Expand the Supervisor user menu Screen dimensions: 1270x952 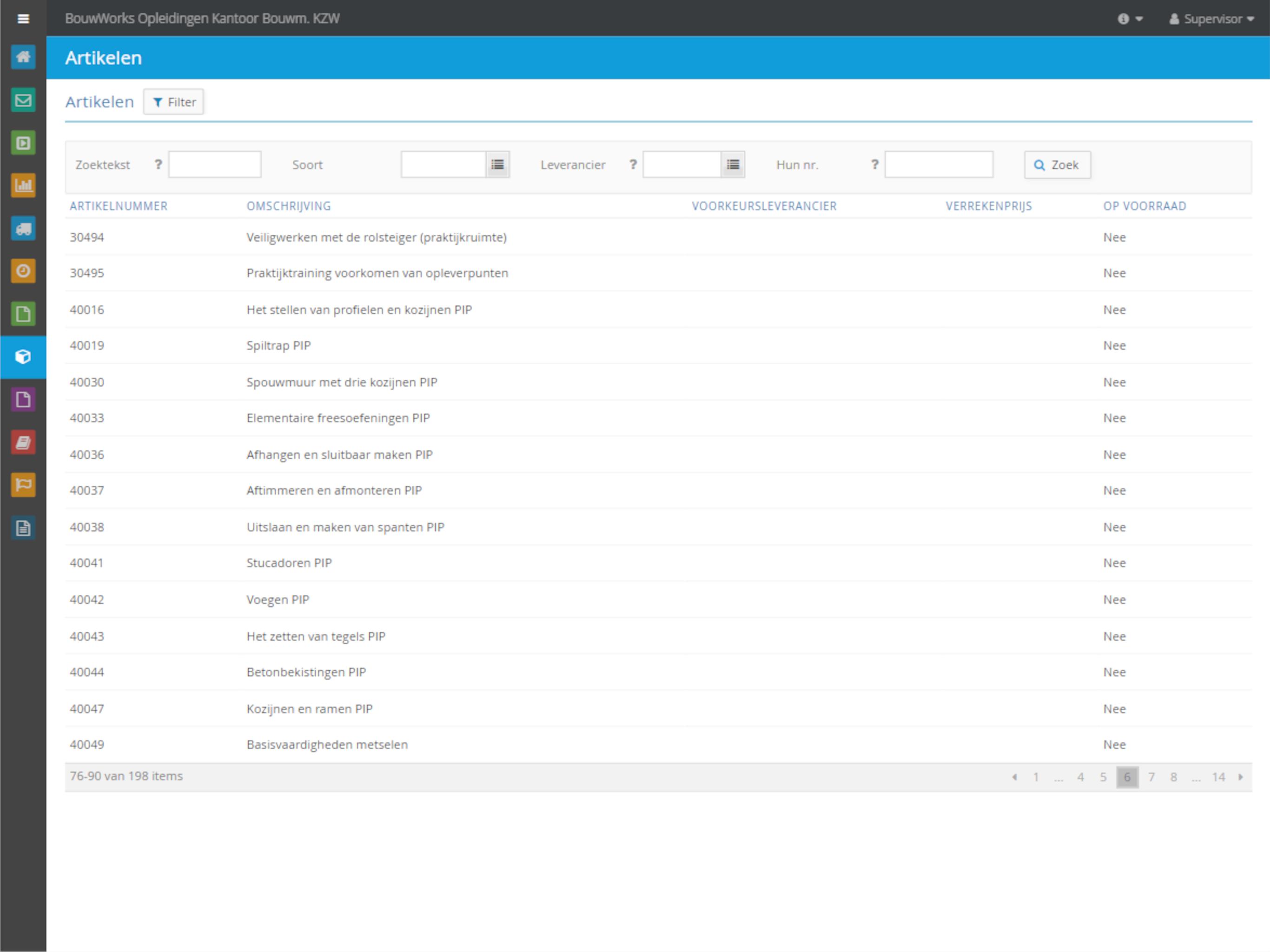pyautogui.click(x=1212, y=19)
